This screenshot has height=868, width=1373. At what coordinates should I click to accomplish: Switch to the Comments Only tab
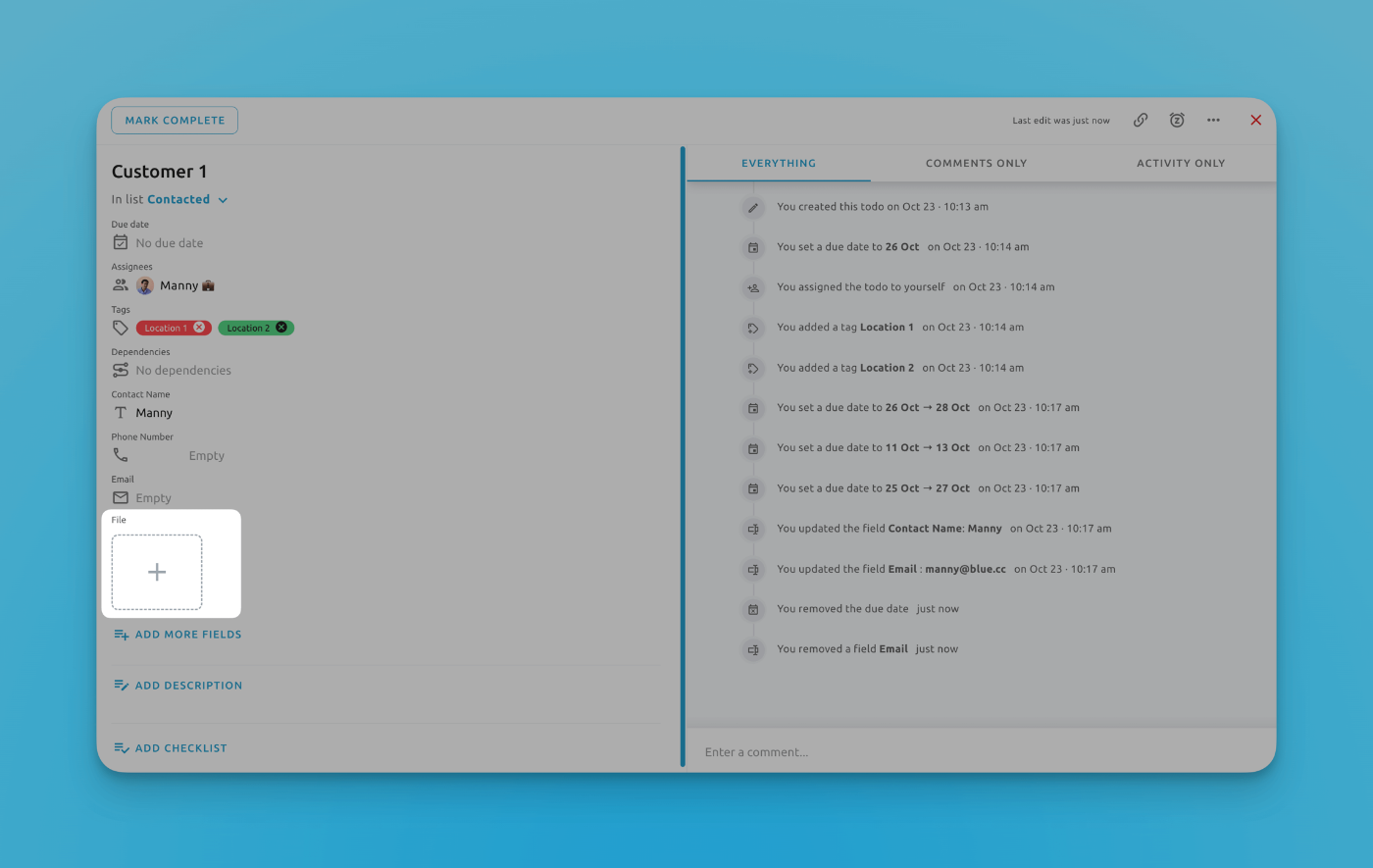coord(976,163)
